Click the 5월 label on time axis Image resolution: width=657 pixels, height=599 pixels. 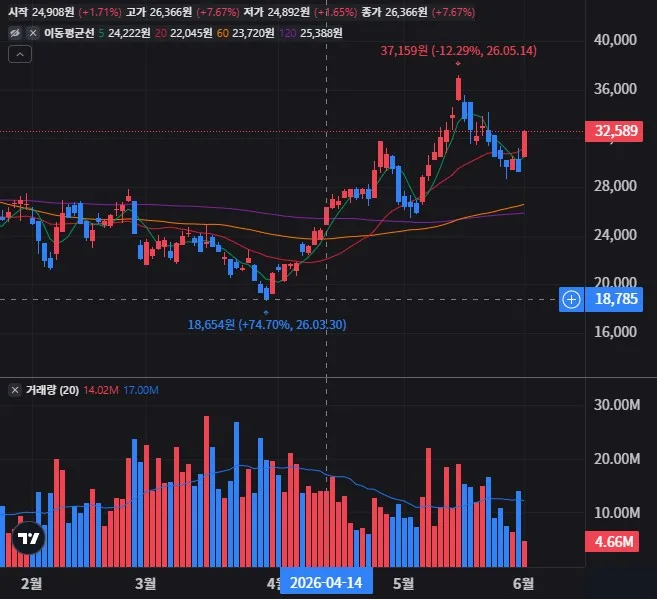(x=403, y=583)
